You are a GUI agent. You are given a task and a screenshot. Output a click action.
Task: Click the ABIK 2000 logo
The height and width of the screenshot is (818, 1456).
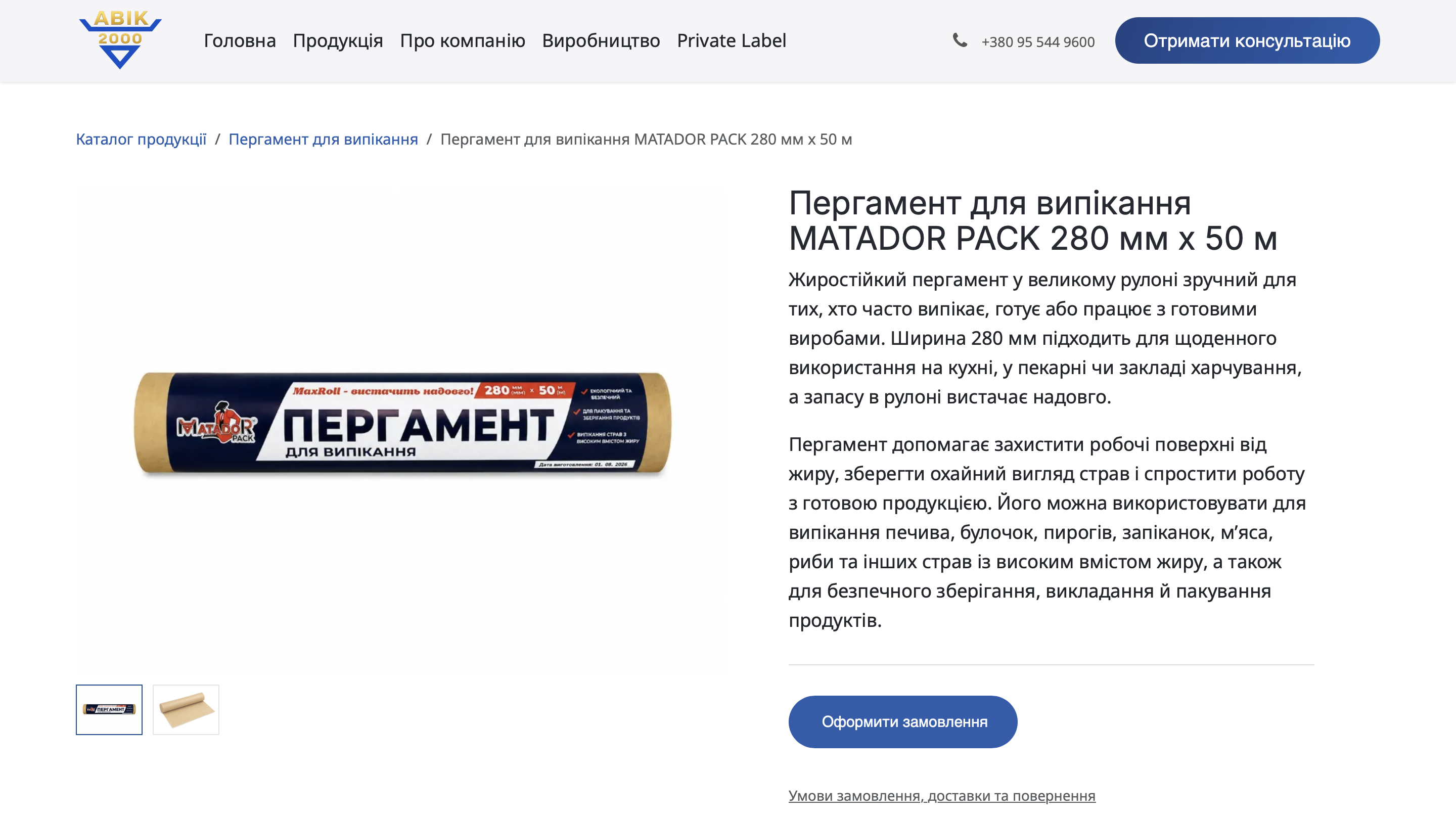pos(120,40)
